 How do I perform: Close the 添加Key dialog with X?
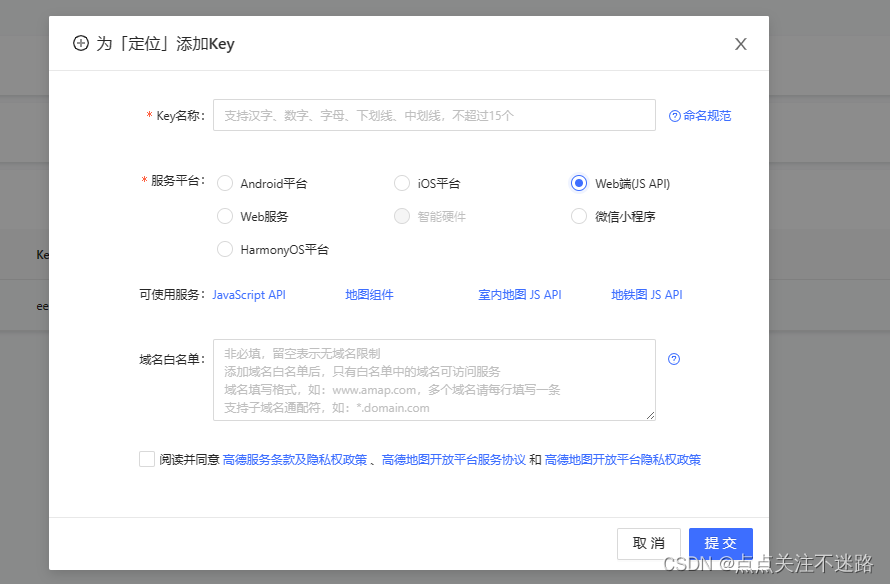click(740, 44)
